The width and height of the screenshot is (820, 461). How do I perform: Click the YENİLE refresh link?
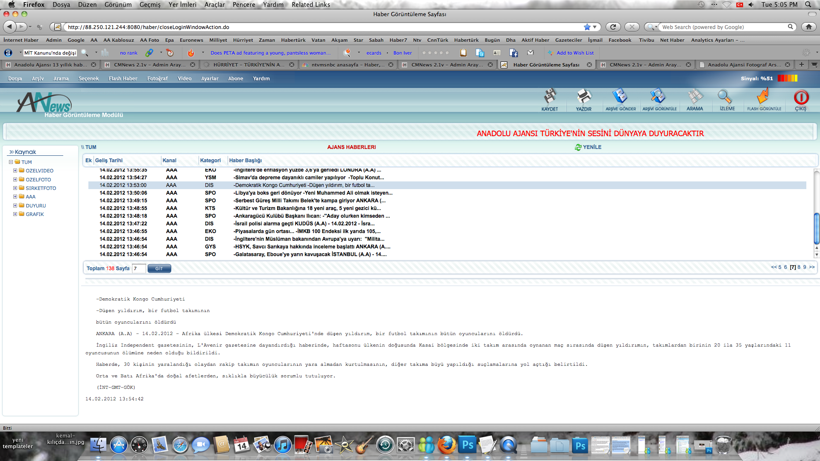pyautogui.click(x=588, y=147)
